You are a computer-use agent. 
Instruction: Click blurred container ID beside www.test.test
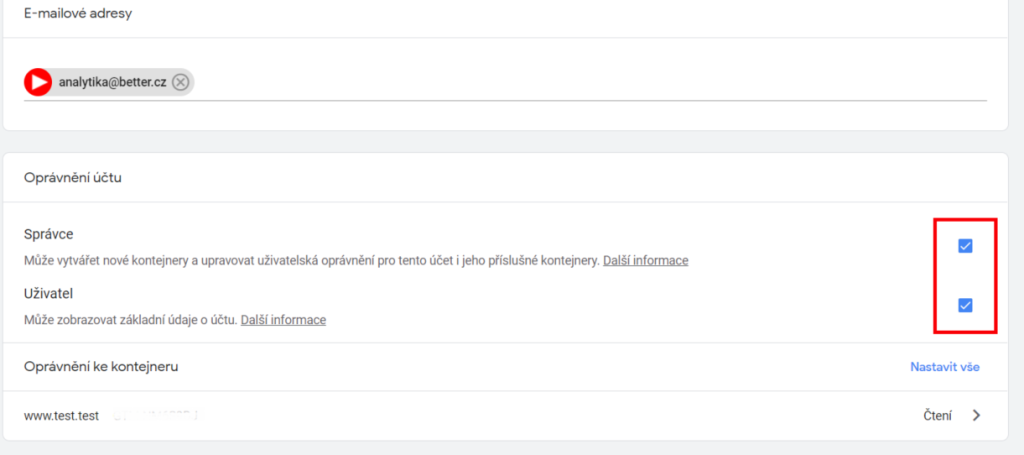pos(155,415)
